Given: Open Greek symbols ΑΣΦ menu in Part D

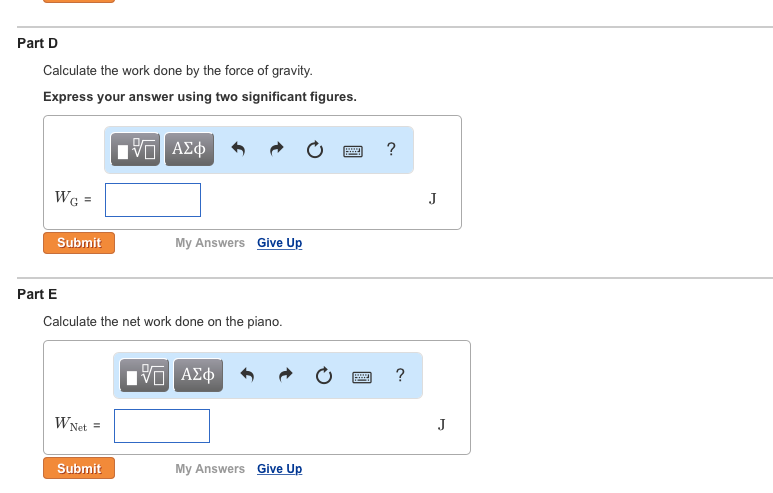Looking at the screenshot, I should (189, 149).
